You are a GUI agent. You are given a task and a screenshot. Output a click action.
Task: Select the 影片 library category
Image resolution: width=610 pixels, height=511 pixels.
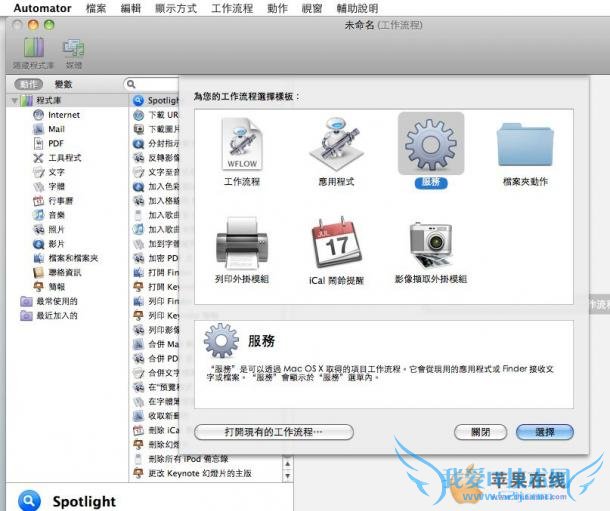pos(56,244)
